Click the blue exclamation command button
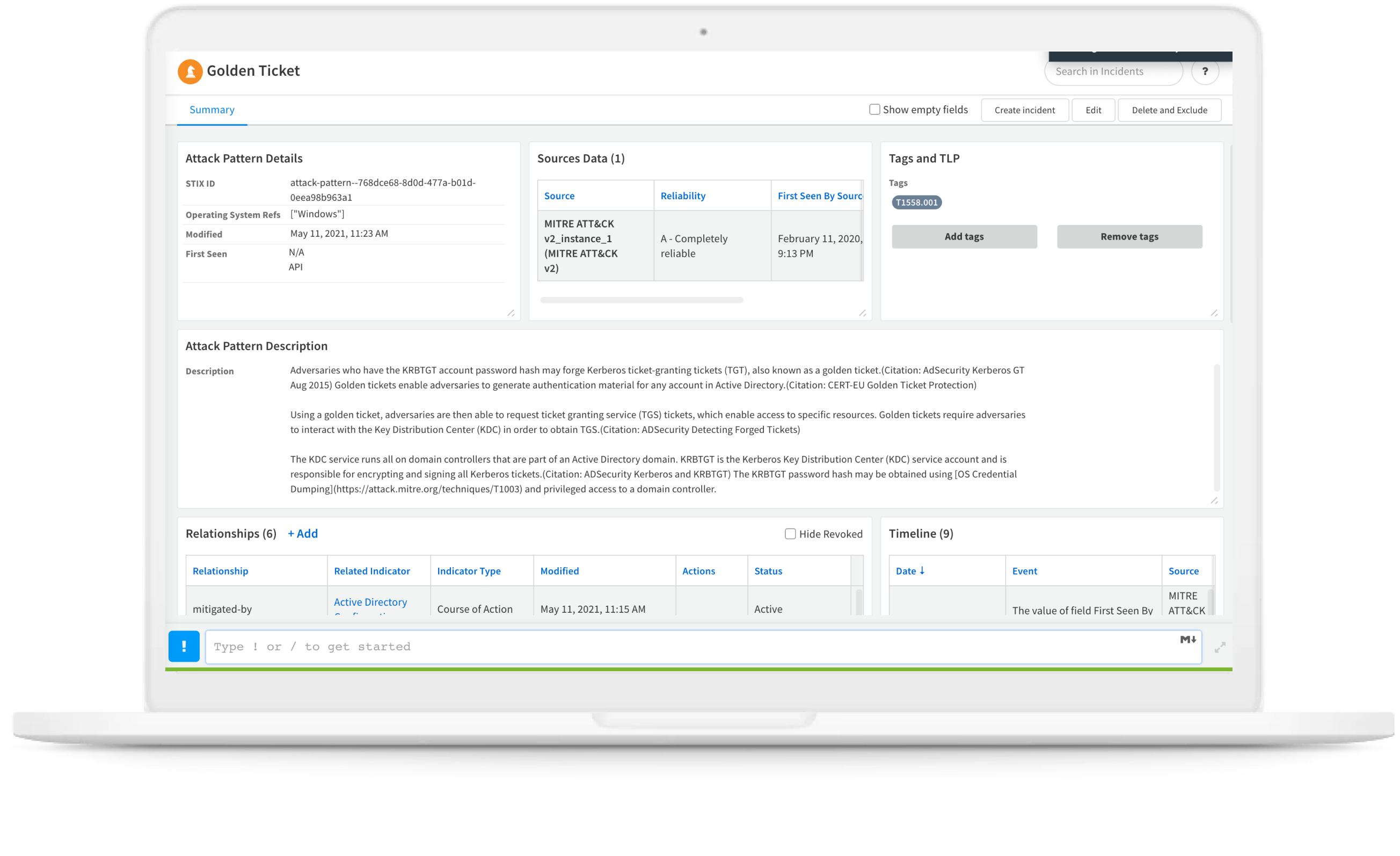 [x=184, y=646]
